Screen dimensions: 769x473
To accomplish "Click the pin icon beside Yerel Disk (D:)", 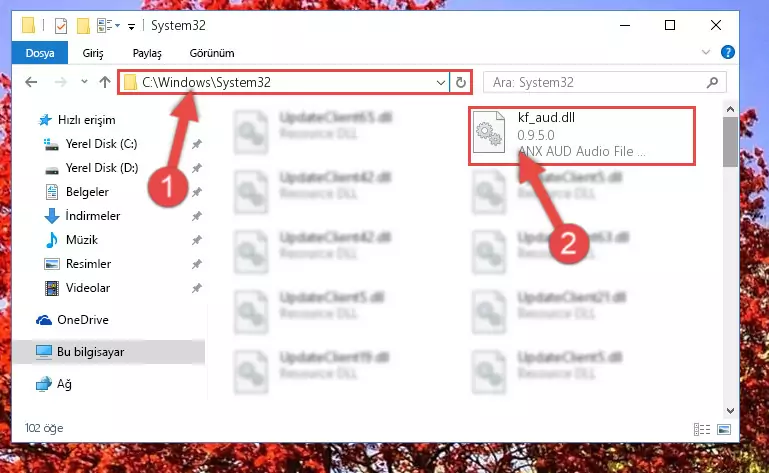I will point(197,168).
